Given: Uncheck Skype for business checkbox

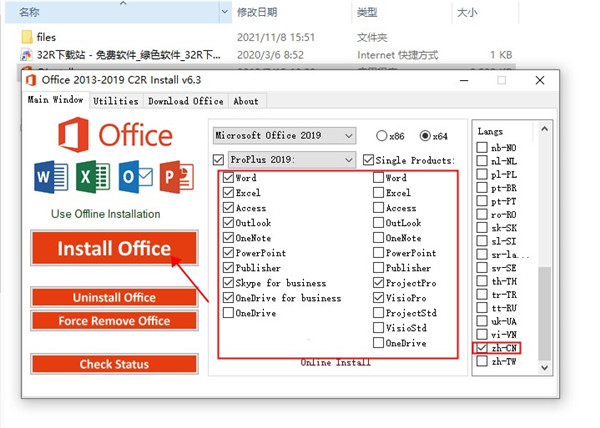Looking at the screenshot, I should click(x=228, y=283).
